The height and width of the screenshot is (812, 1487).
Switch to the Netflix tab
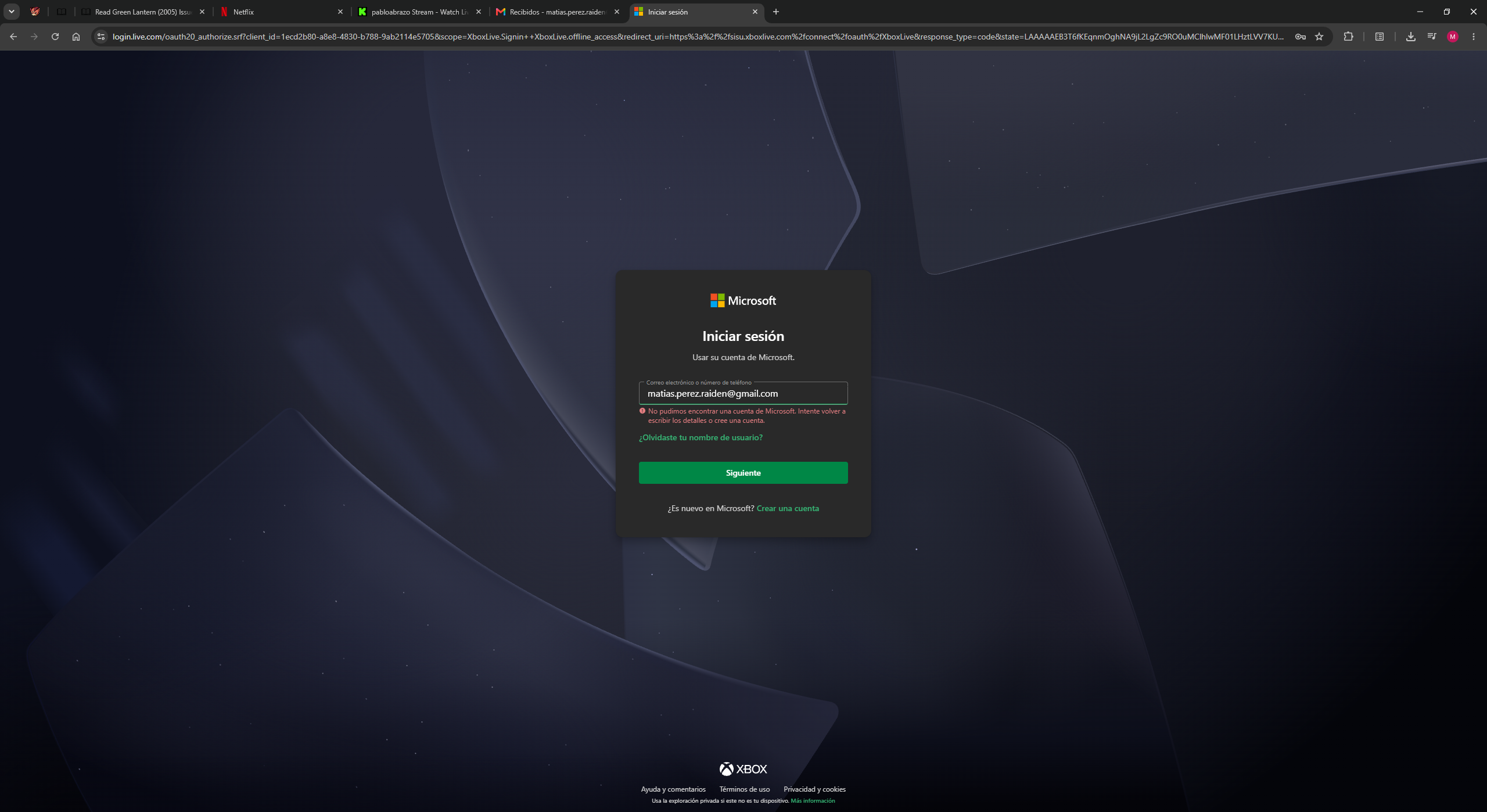coord(281,12)
